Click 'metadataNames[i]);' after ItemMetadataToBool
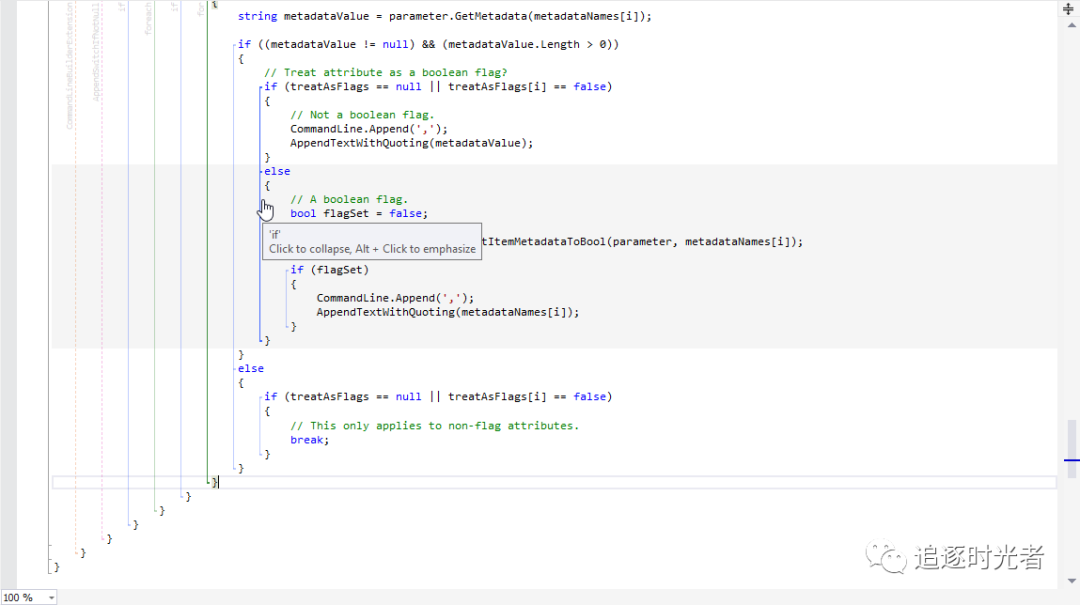The height and width of the screenshot is (605, 1080). coord(744,242)
